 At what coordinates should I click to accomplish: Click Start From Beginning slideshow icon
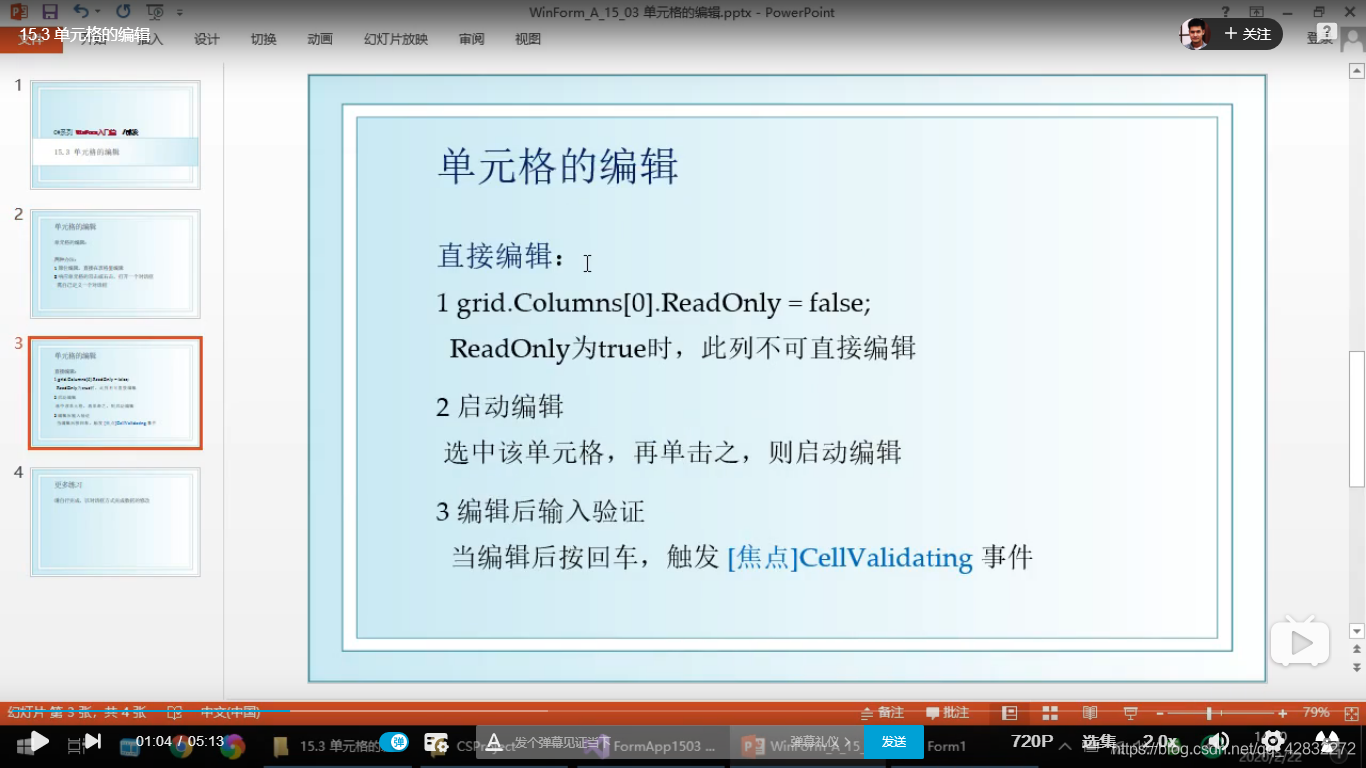click(155, 12)
